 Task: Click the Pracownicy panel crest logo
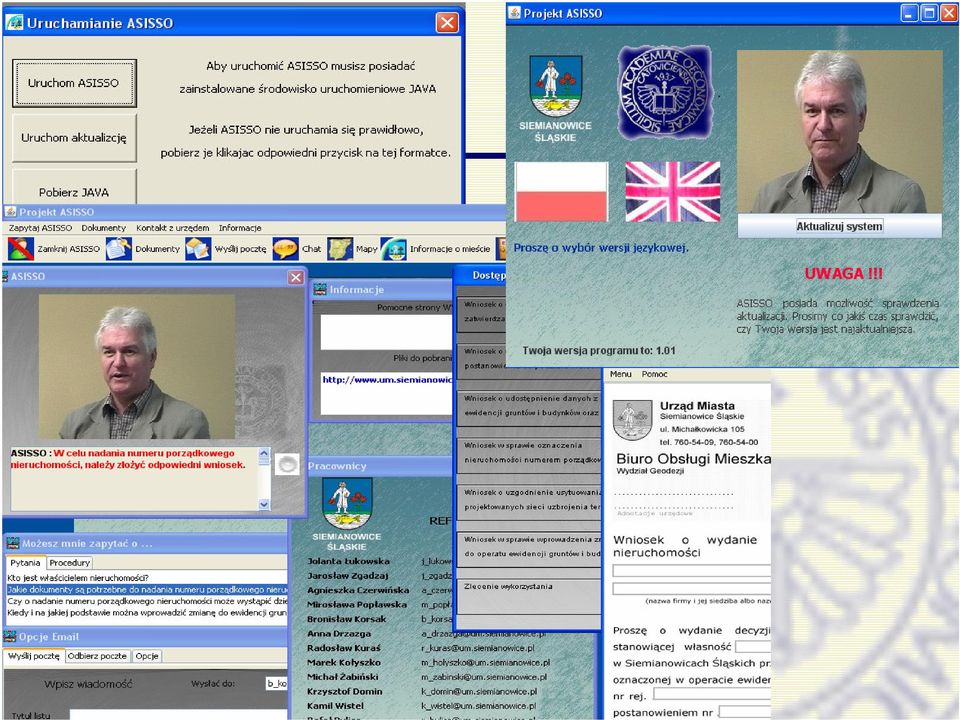pos(347,504)
